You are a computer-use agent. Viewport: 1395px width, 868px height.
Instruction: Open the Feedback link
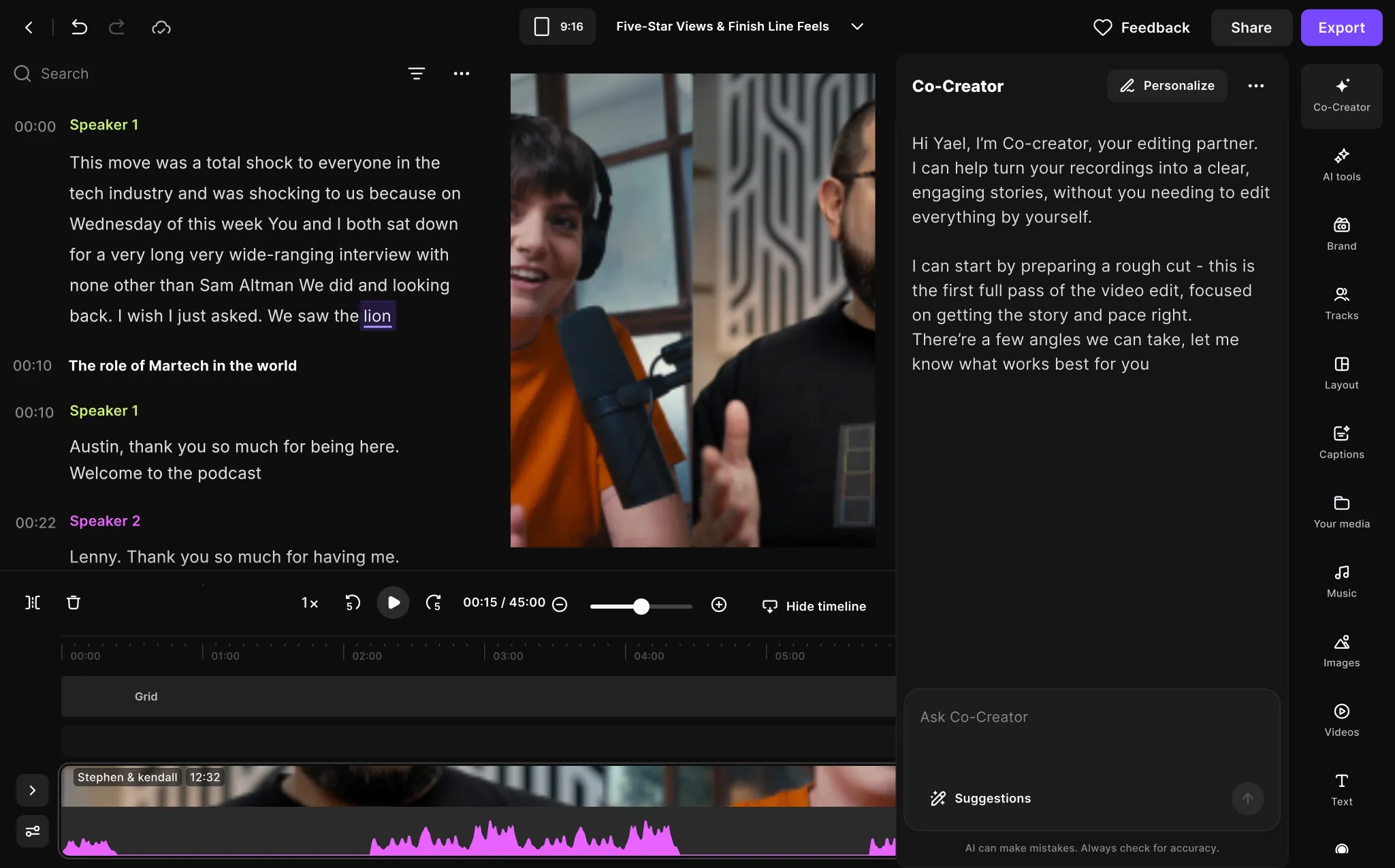pos(1142,27)
